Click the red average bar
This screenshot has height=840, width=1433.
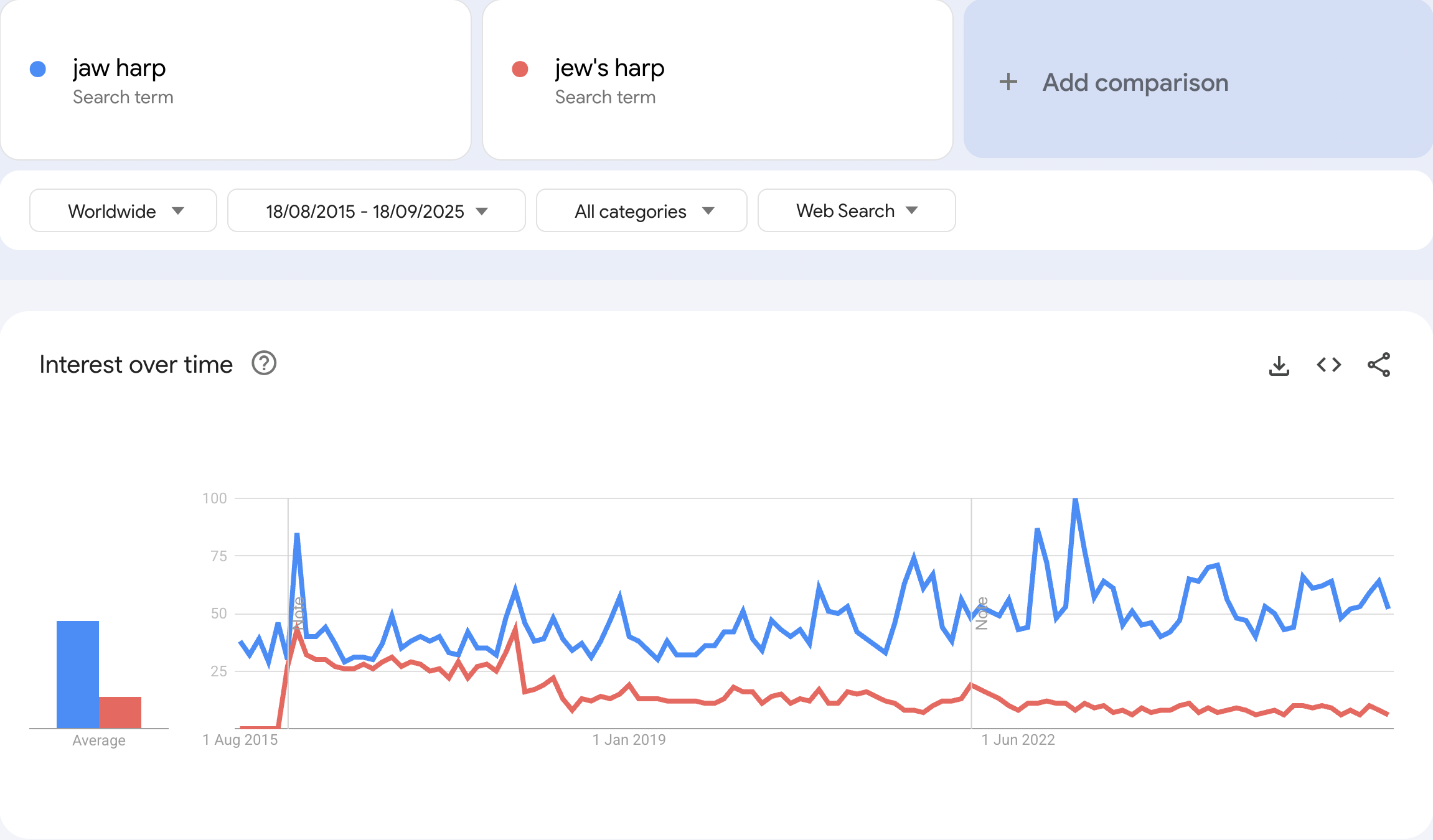(x=120, y=712)
